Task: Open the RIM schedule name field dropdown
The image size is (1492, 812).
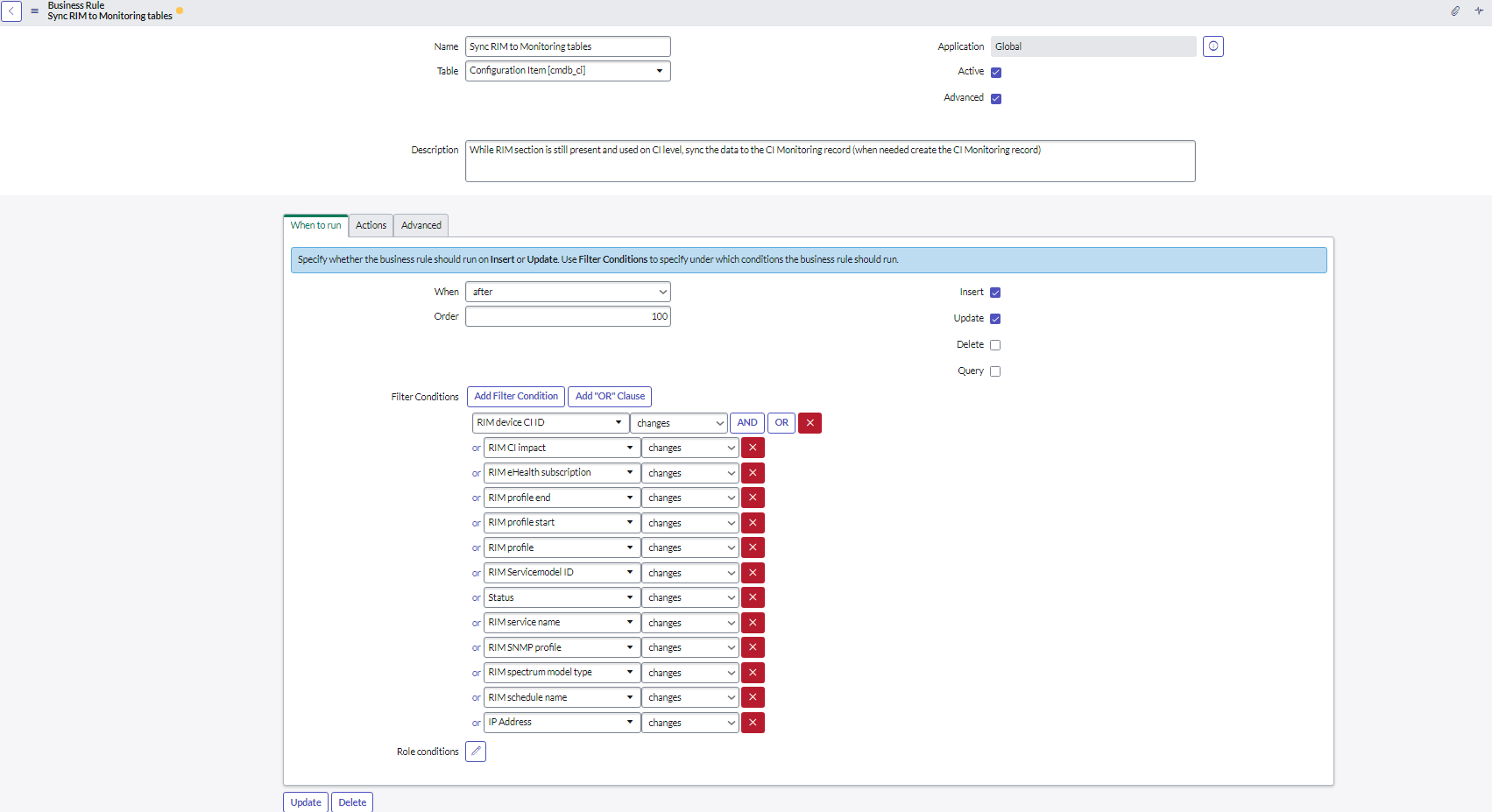Action: (x=562, y=697)
